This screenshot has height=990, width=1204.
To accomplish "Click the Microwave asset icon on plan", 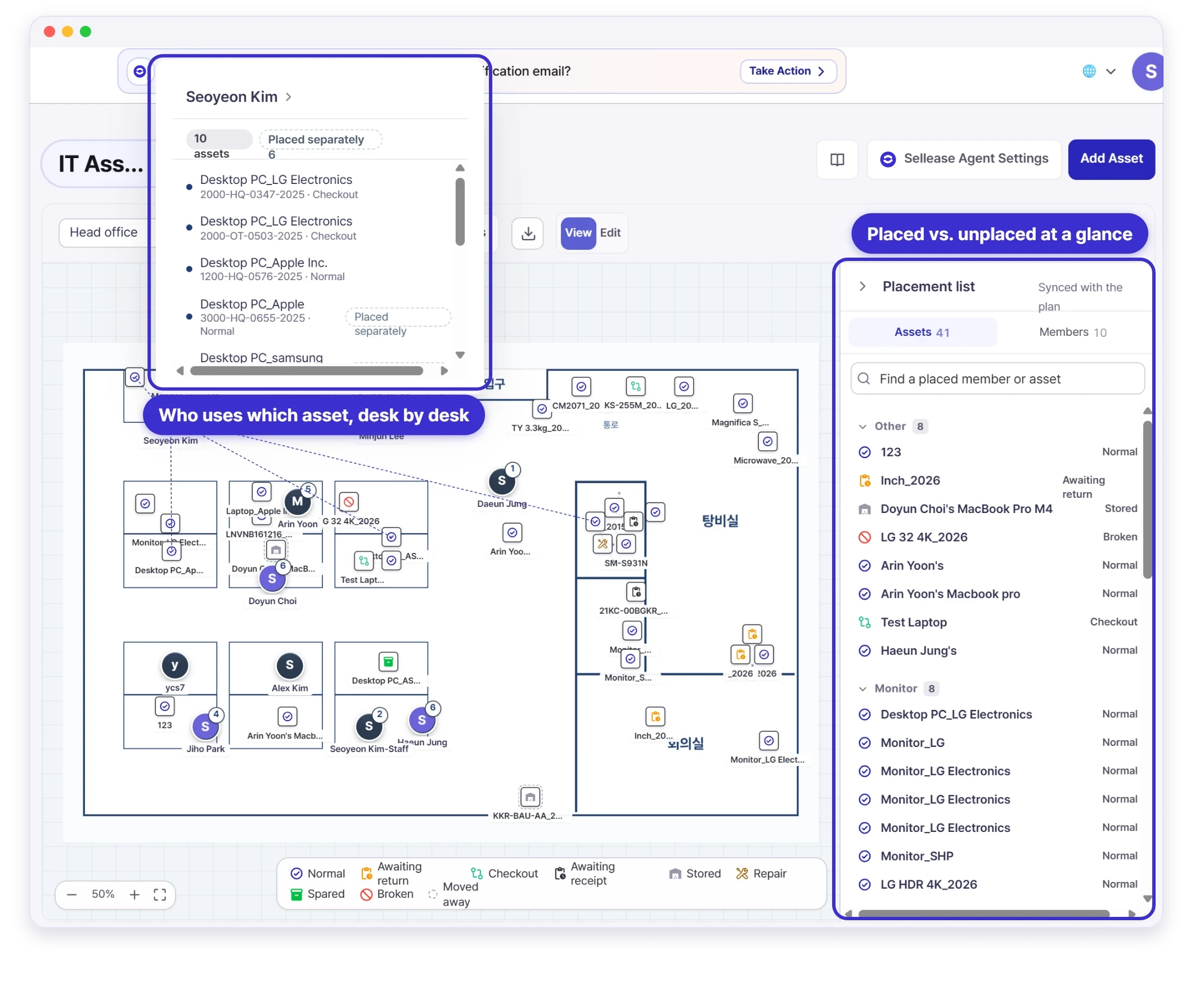I will [x=767, y=442].
